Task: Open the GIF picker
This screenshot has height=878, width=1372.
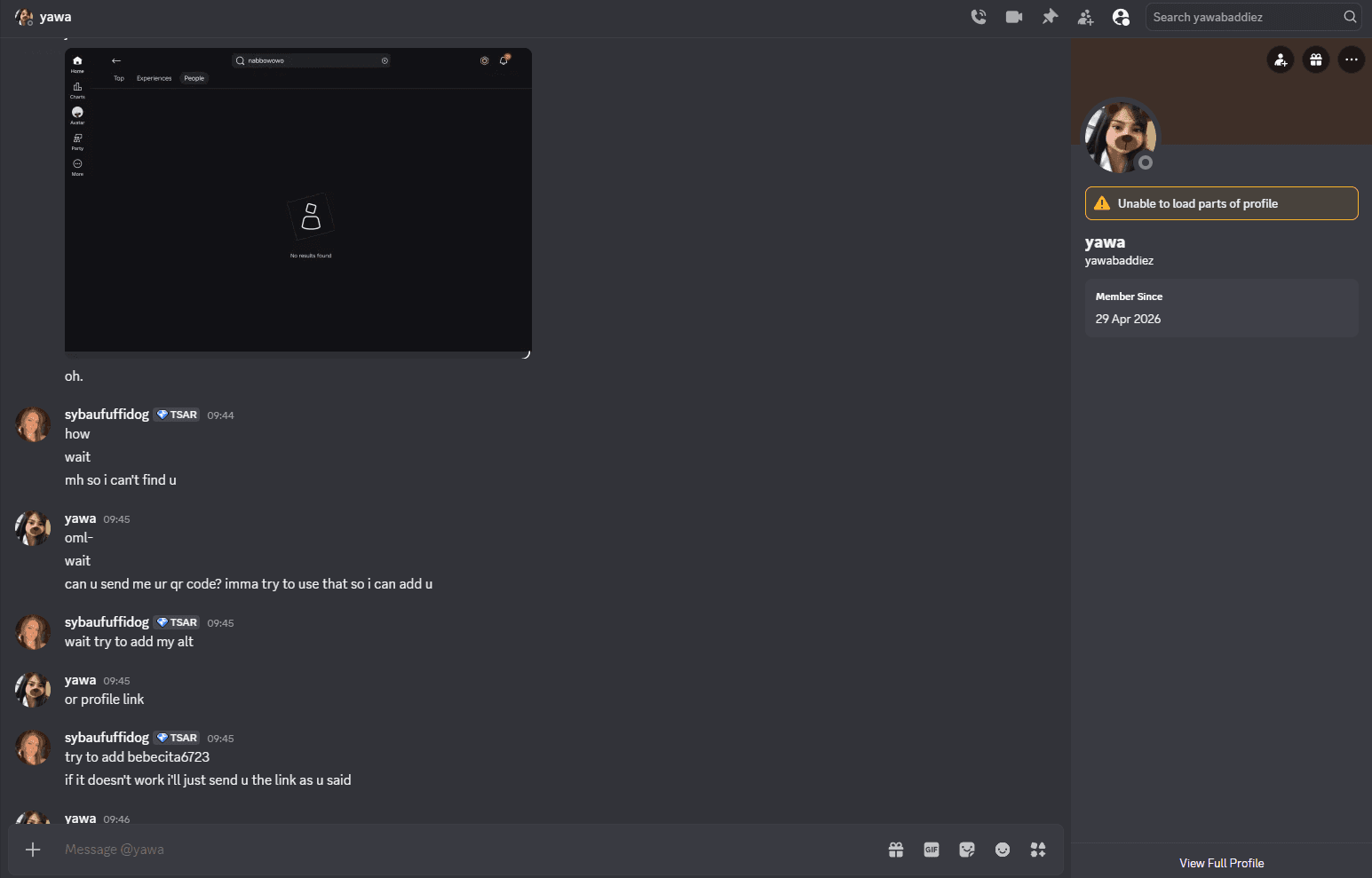Action: [932, 850]
